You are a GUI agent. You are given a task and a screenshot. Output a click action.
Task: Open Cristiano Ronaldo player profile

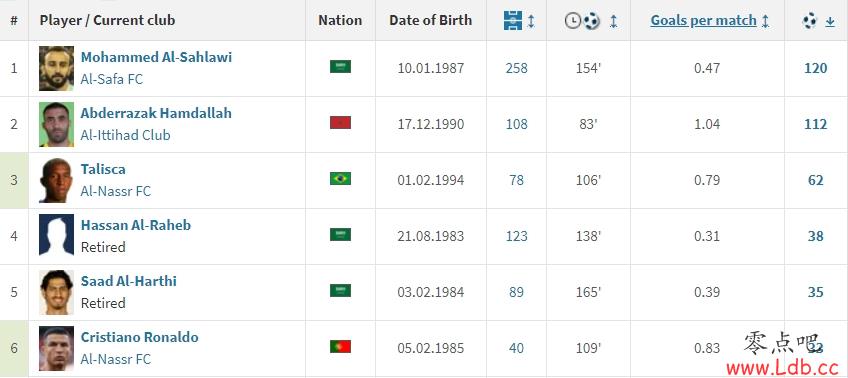[140, 337]
